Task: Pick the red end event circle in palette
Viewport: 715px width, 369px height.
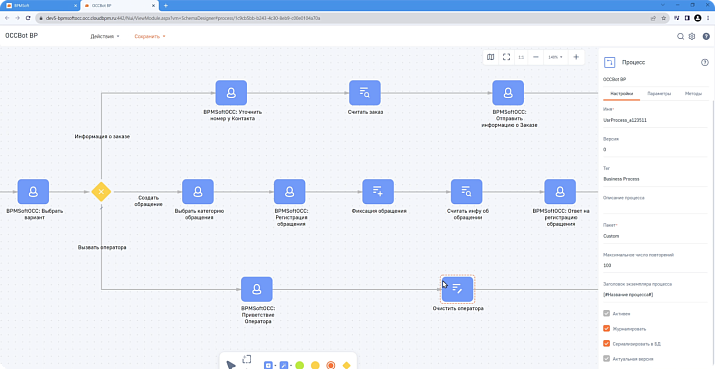Action: 331,365
